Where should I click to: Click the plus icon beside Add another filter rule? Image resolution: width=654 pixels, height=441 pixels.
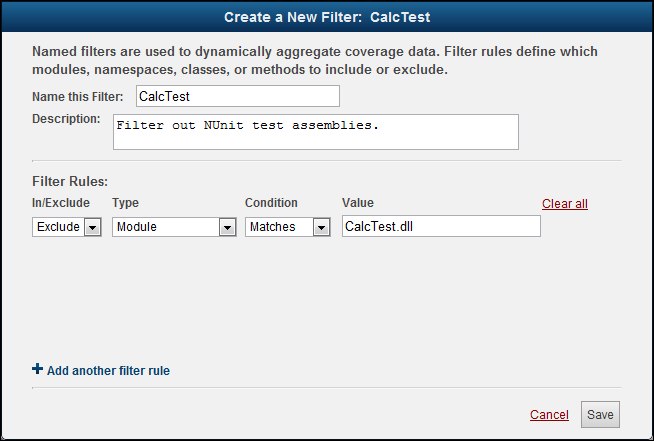pyautogui.click(x=38, y=370)
